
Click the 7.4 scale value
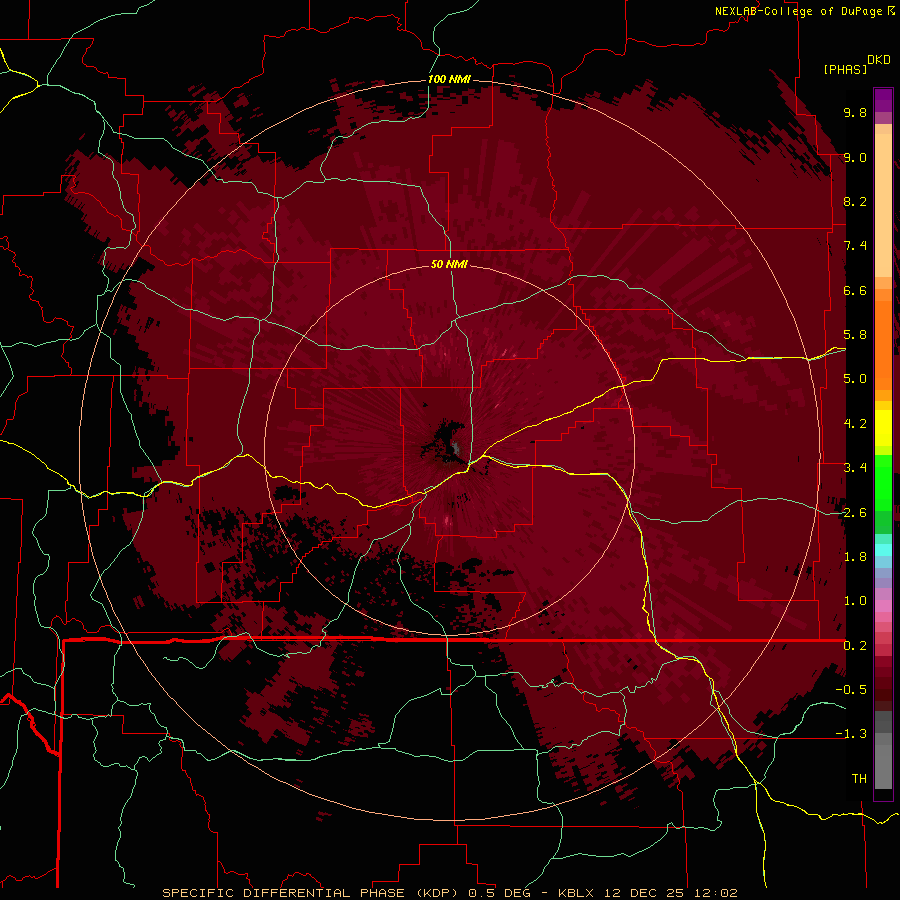[855, 246]
